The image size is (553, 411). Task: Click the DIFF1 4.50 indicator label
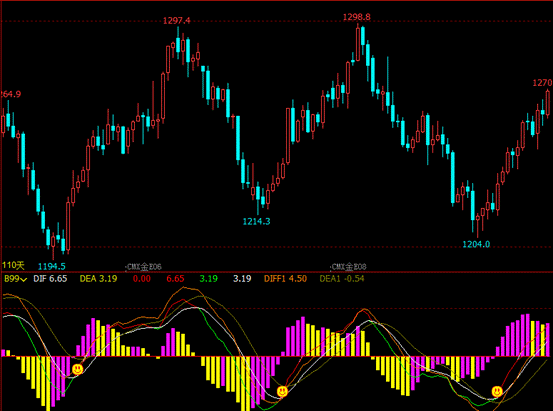click(x=285, y=279)
